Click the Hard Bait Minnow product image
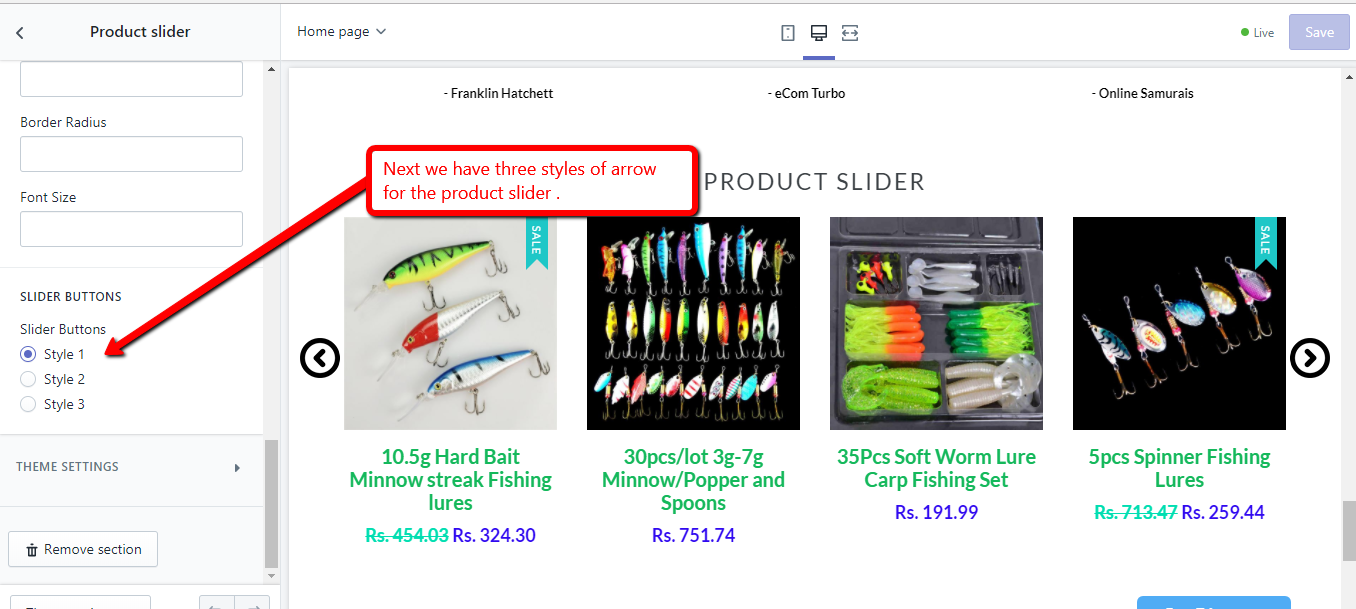This screenshot has width=1356, height=609. [450, 323]
